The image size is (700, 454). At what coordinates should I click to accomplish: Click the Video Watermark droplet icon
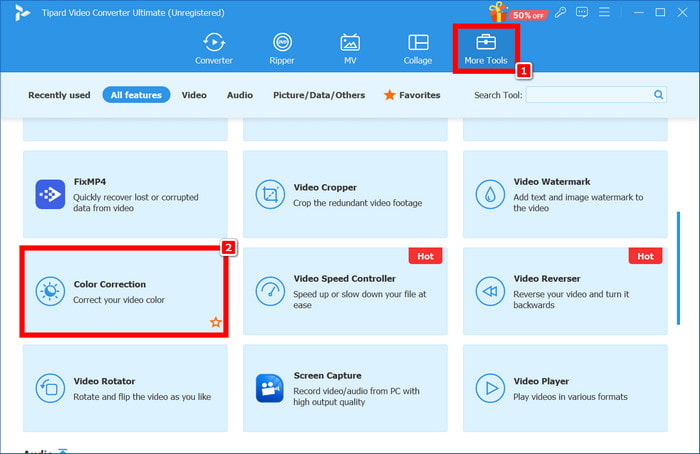point(490,194)
